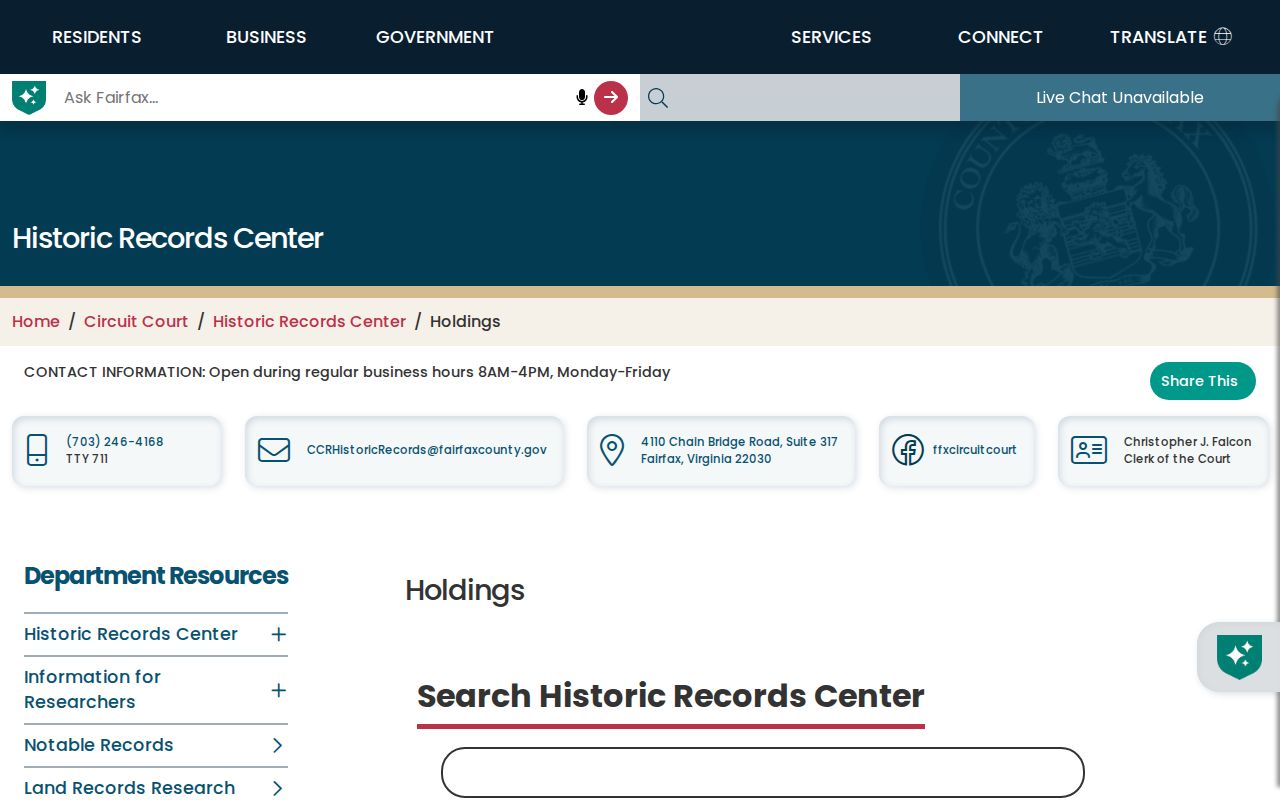Open the Connect menu
The height and width of the screenshot is (800, 1280).
point(1000,37)
